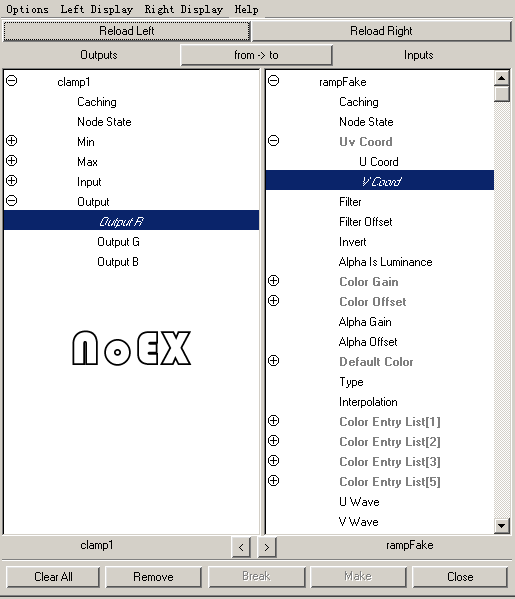Expand the Input attribute of clamp1
The width and height of the screenshot is (515, 599).
[12, 181]
